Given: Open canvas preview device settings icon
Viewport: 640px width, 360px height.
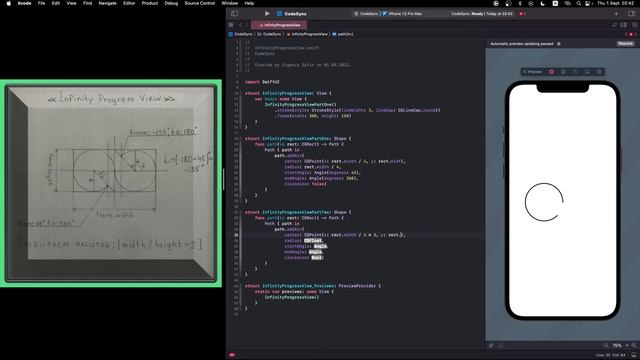Looking at the screenshot, I should coord(587,72).
